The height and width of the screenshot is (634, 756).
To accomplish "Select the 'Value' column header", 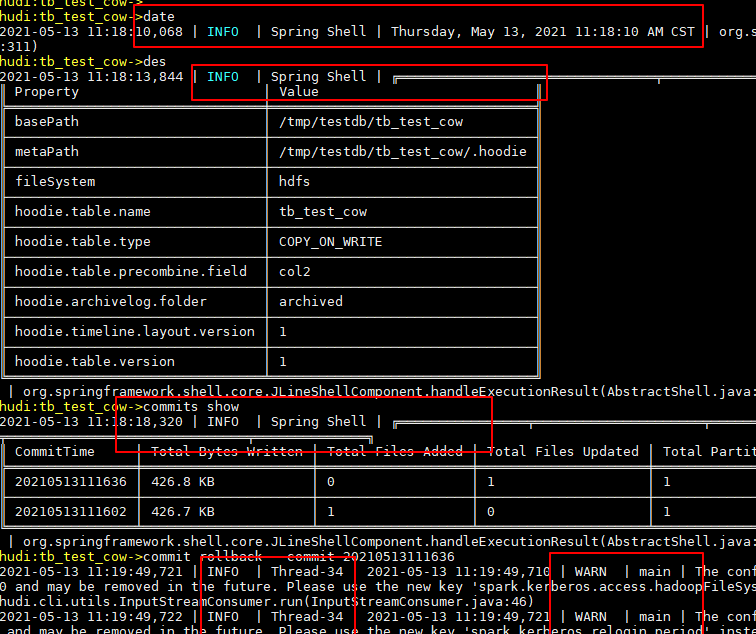I will point(298,92).
